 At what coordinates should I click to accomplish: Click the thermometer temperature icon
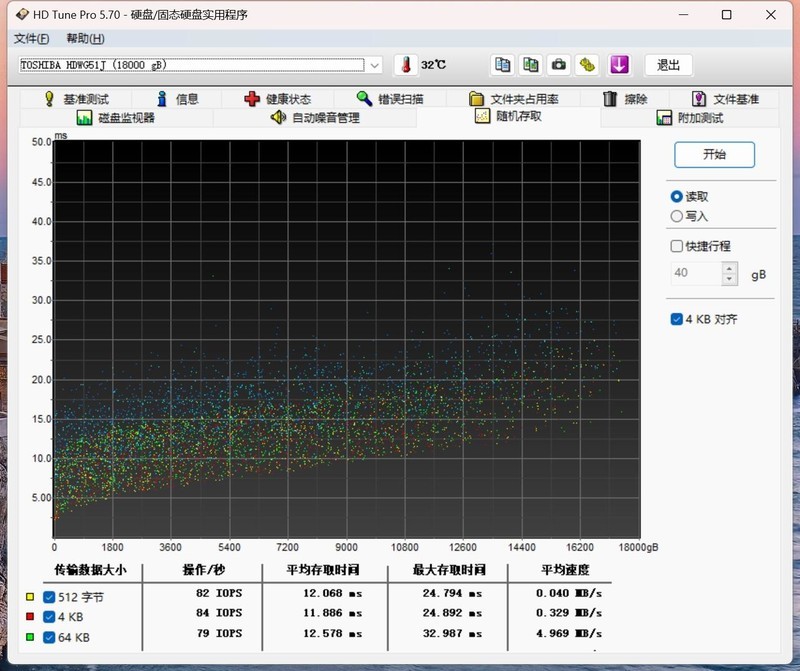[x=406, y=65]
